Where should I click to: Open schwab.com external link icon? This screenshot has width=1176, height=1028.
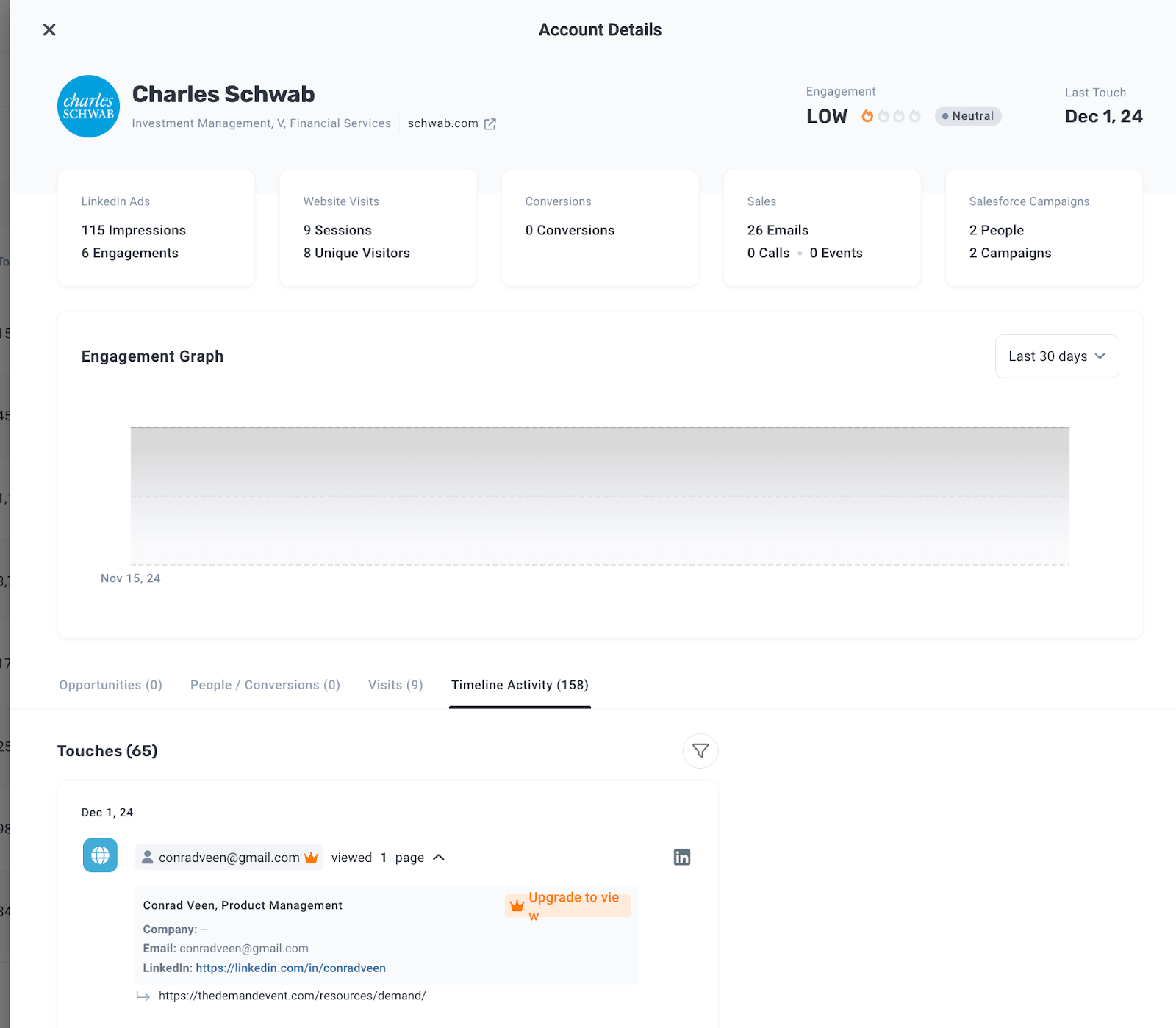coord(490,123)
